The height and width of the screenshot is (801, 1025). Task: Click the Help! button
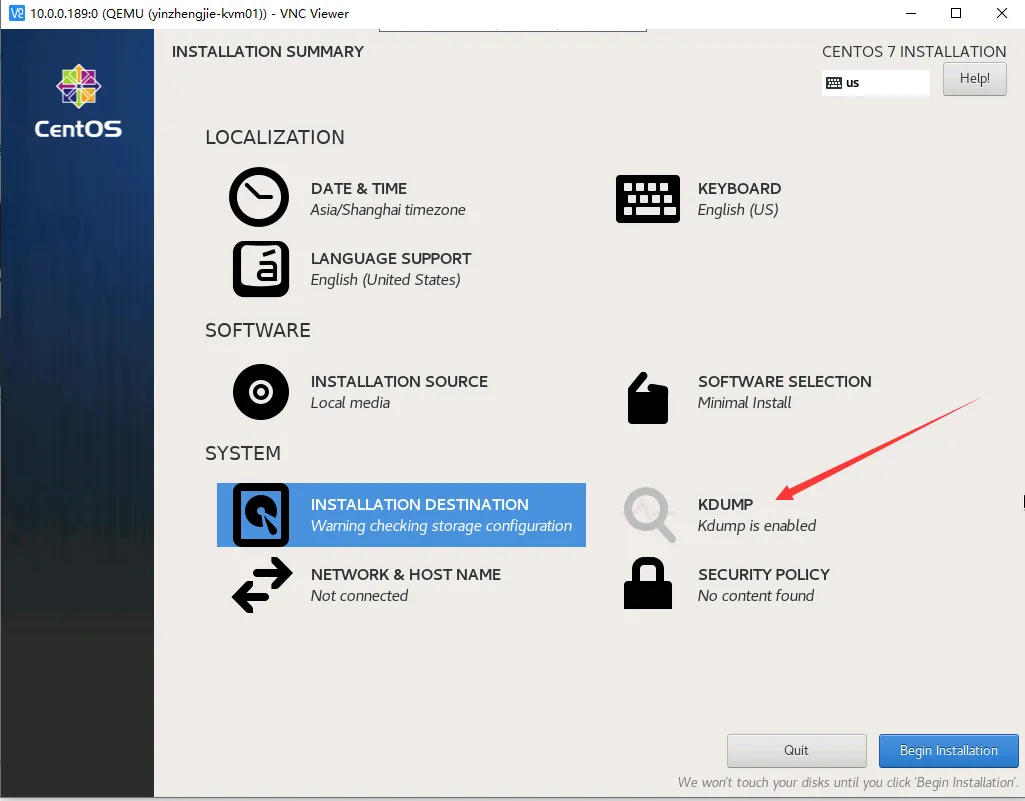[x=975, y=78]
